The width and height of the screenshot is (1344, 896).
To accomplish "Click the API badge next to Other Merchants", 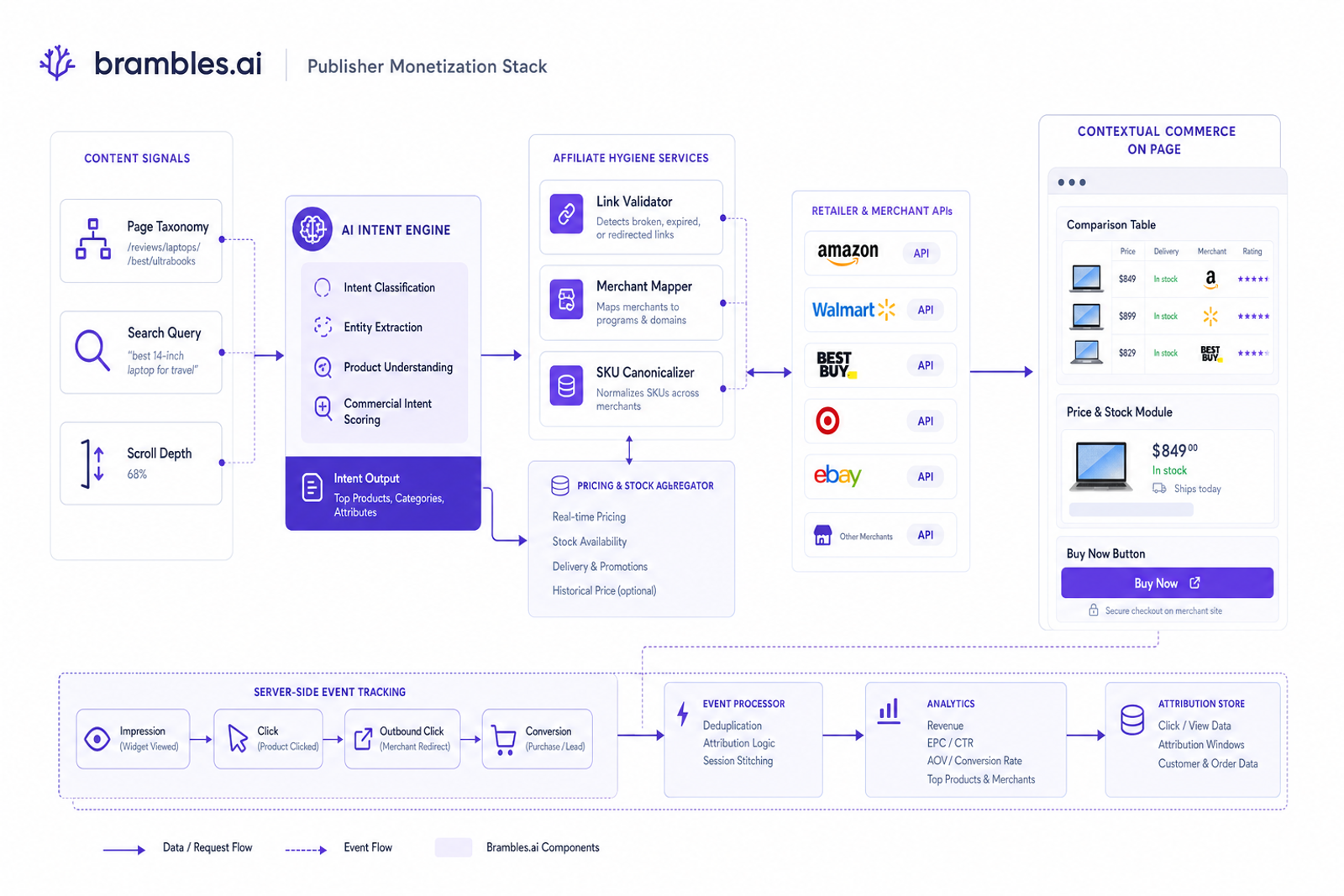I will click(926, 535).
